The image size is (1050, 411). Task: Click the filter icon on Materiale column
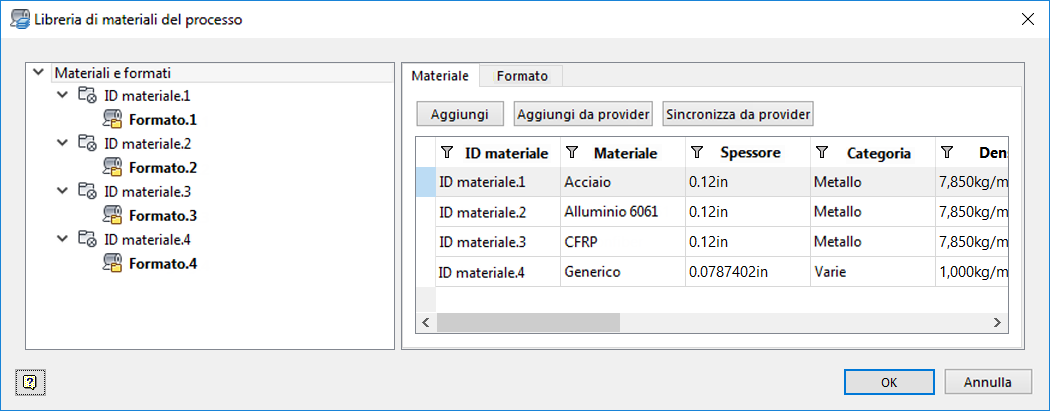(573, 153)
